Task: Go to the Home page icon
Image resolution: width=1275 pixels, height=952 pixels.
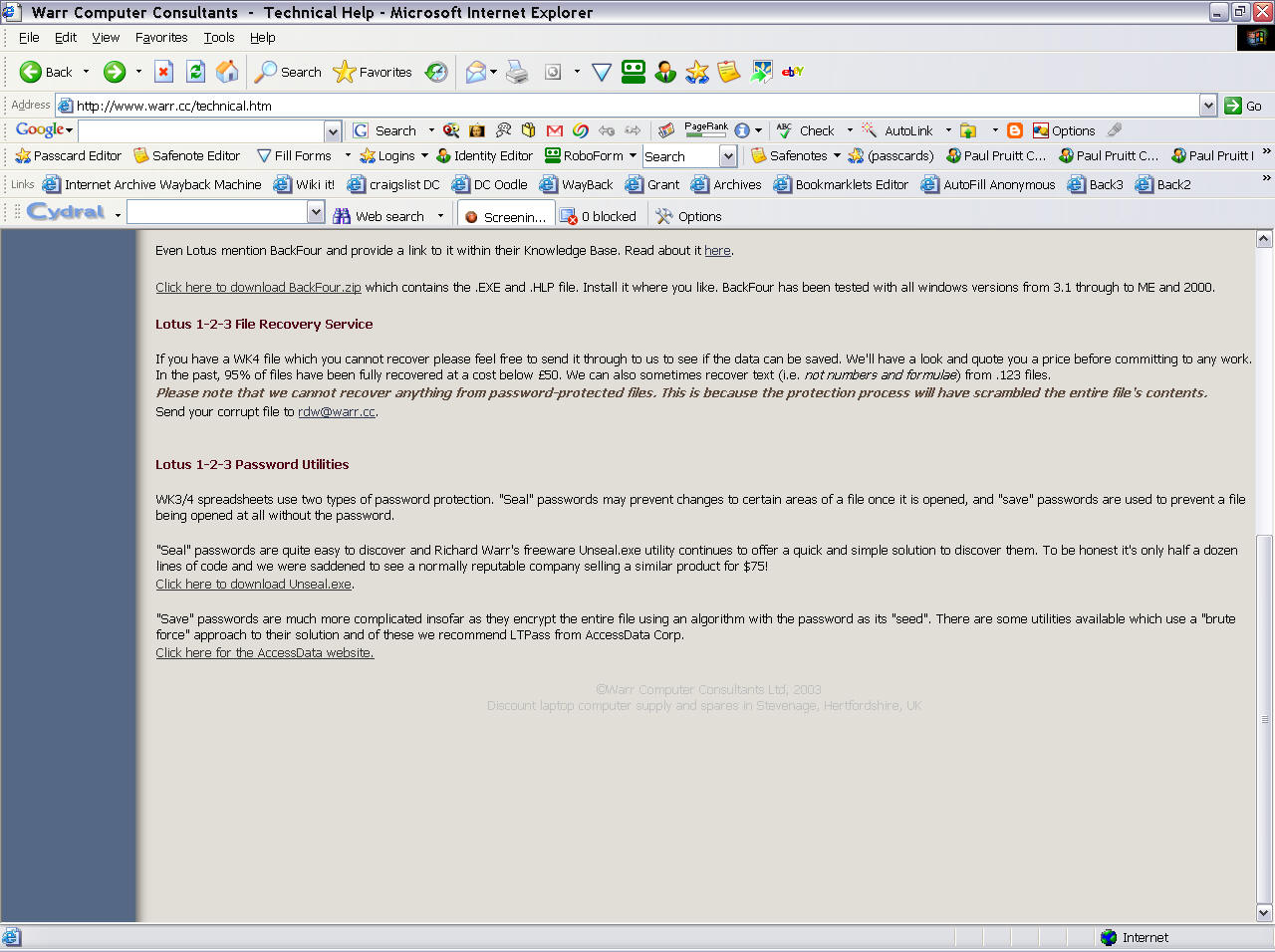Action: click(x=227, y=72)
